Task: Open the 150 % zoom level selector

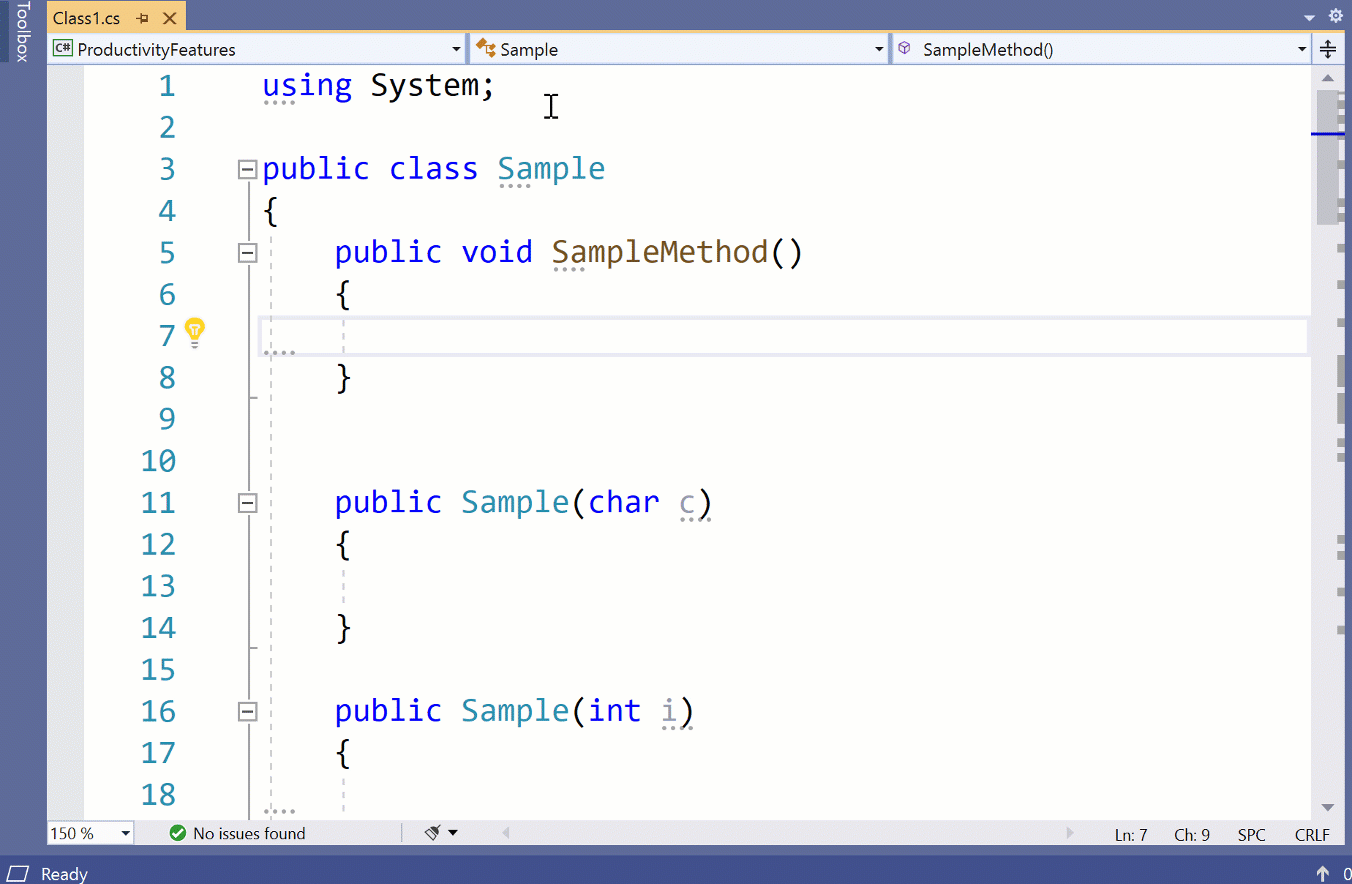Action: [89, 832]
